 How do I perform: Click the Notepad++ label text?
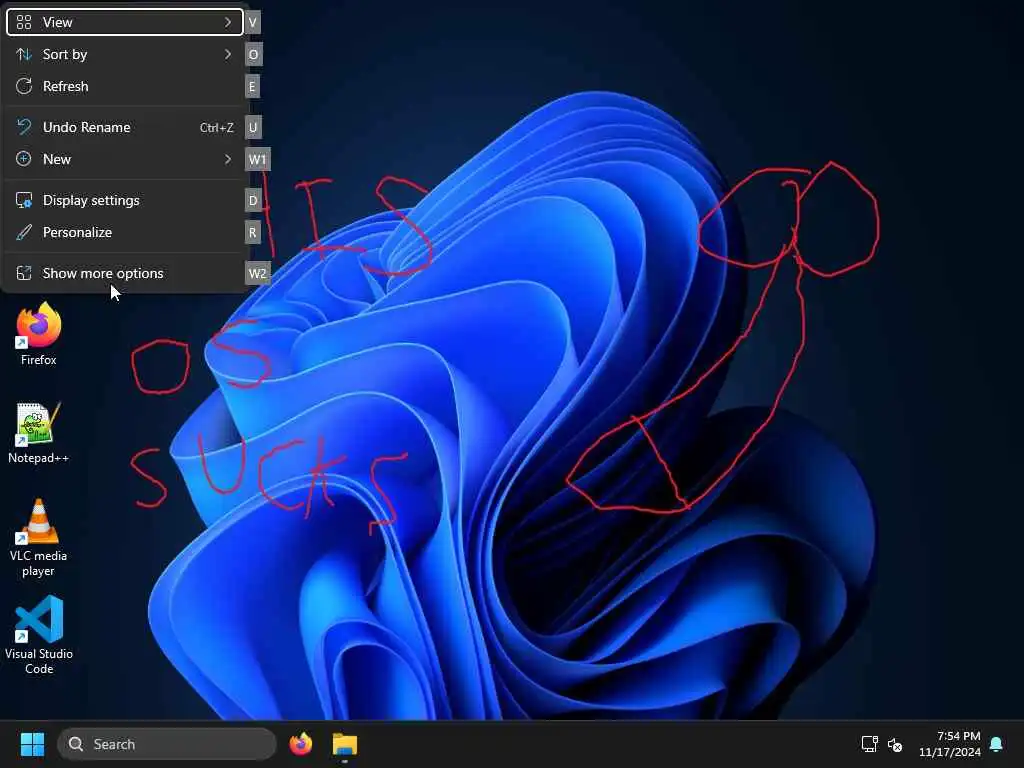(x=39, y=458)
